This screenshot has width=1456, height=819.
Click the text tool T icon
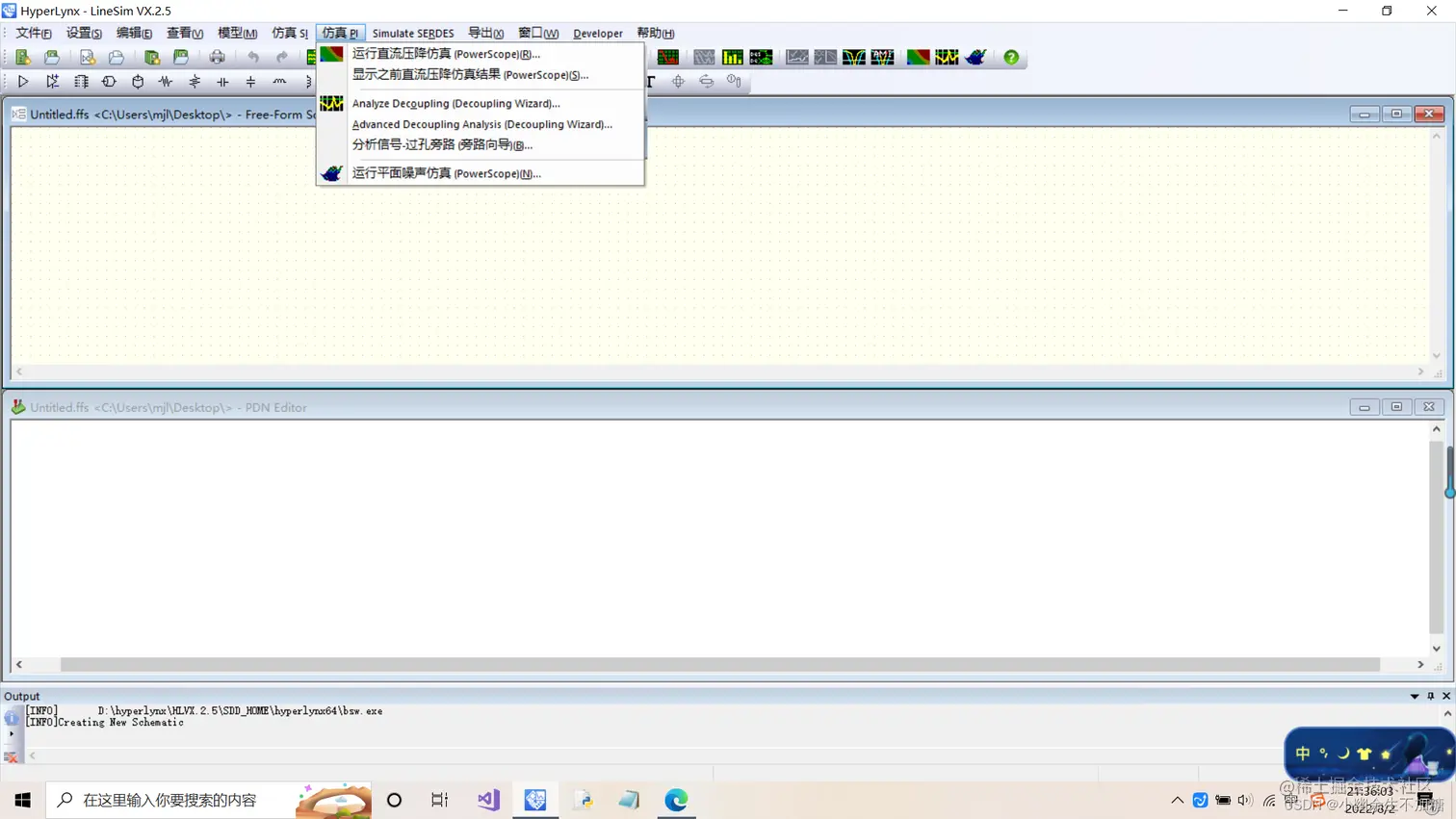(651, 82)
